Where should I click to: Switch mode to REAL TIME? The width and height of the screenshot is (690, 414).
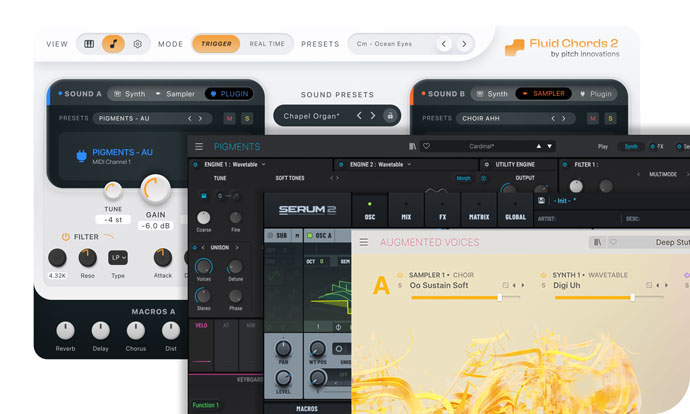pyautogui.click(x=267, y=44)
